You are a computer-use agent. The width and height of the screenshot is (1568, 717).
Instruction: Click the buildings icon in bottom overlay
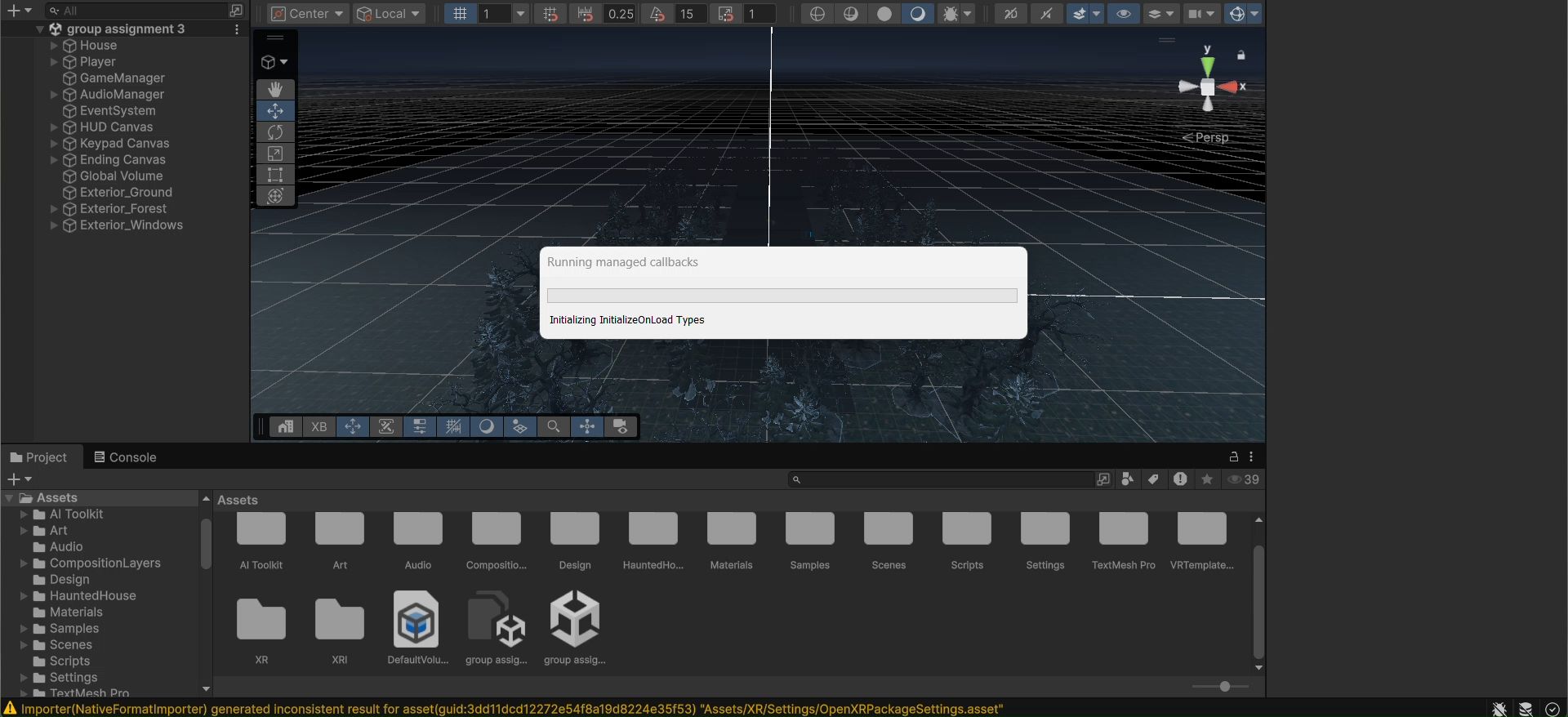click(285, 426)
